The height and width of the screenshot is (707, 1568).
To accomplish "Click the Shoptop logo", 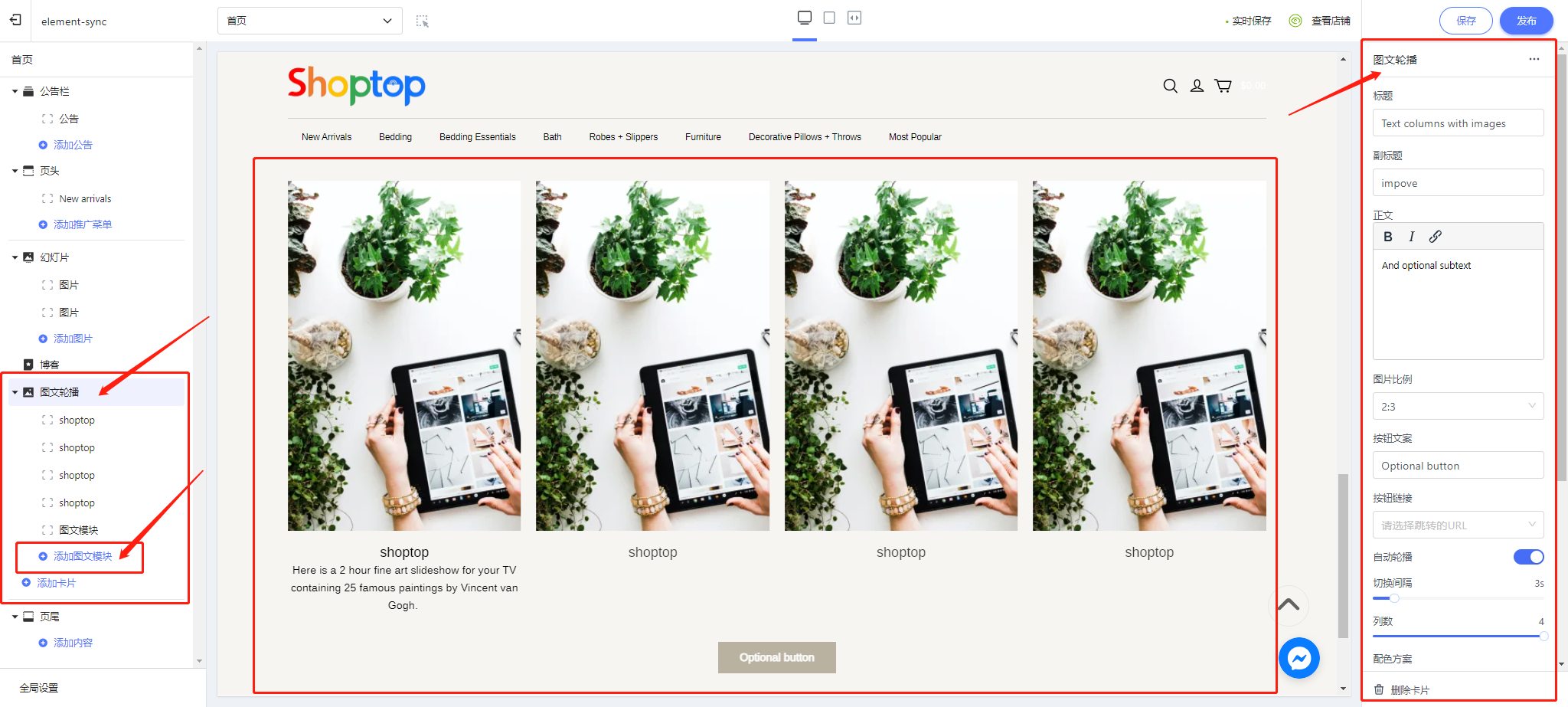I will pos(357,86).
